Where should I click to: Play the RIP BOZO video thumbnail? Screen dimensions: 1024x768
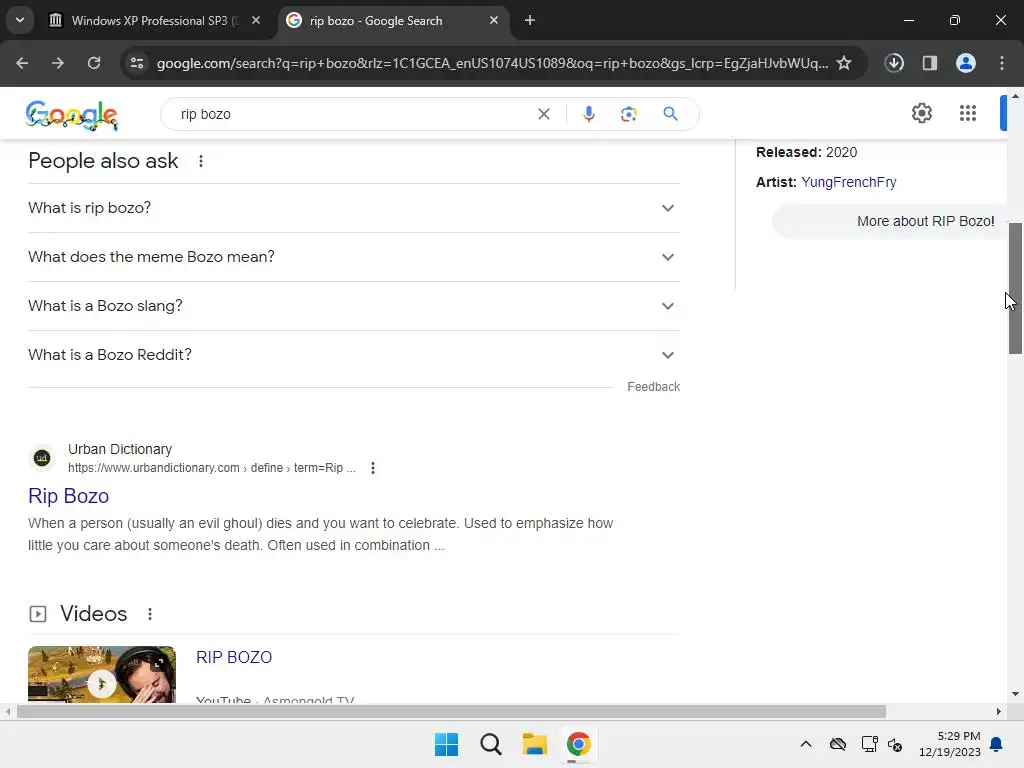tap(102, 675)
